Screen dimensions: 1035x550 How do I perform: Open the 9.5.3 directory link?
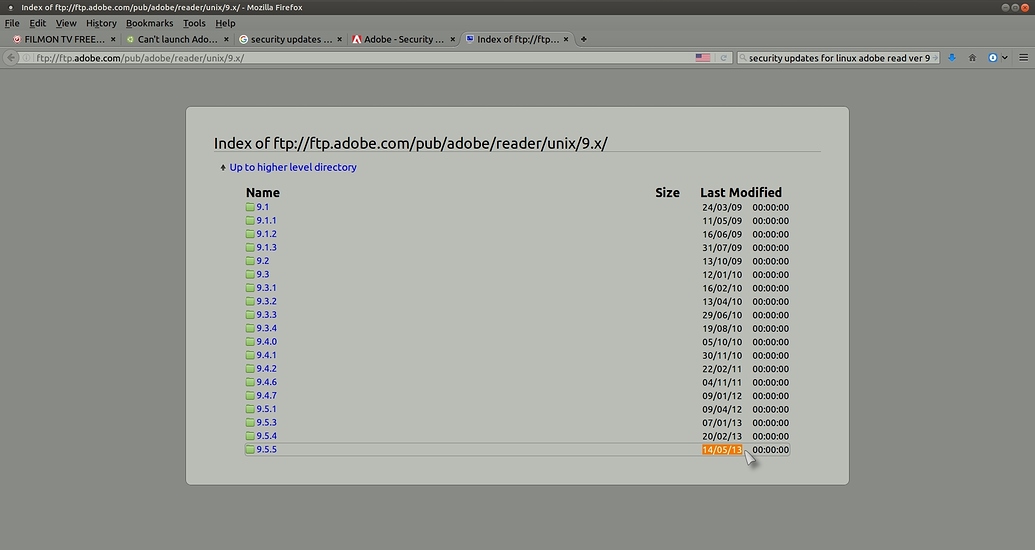tap(267, 423)
